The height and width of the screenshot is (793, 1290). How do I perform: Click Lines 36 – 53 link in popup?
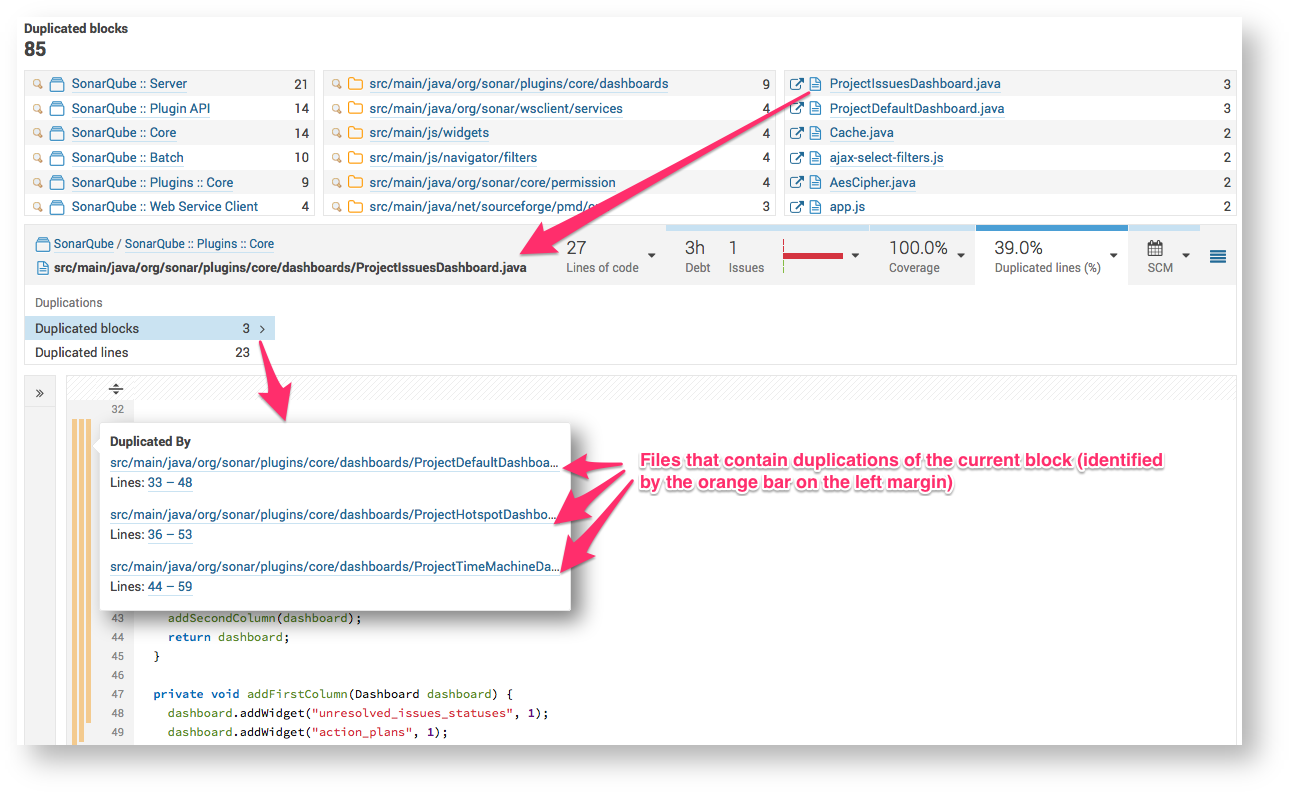[170, 535]
